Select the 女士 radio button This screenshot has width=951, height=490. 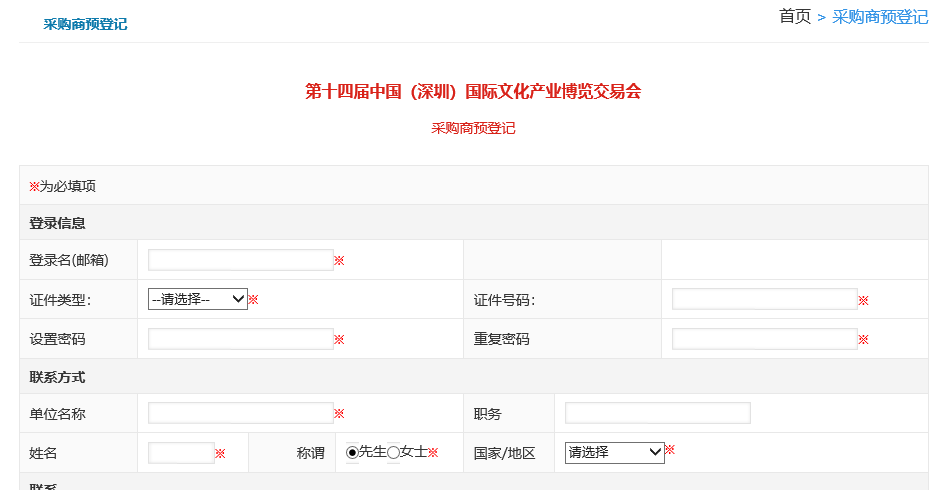[394, 453]
